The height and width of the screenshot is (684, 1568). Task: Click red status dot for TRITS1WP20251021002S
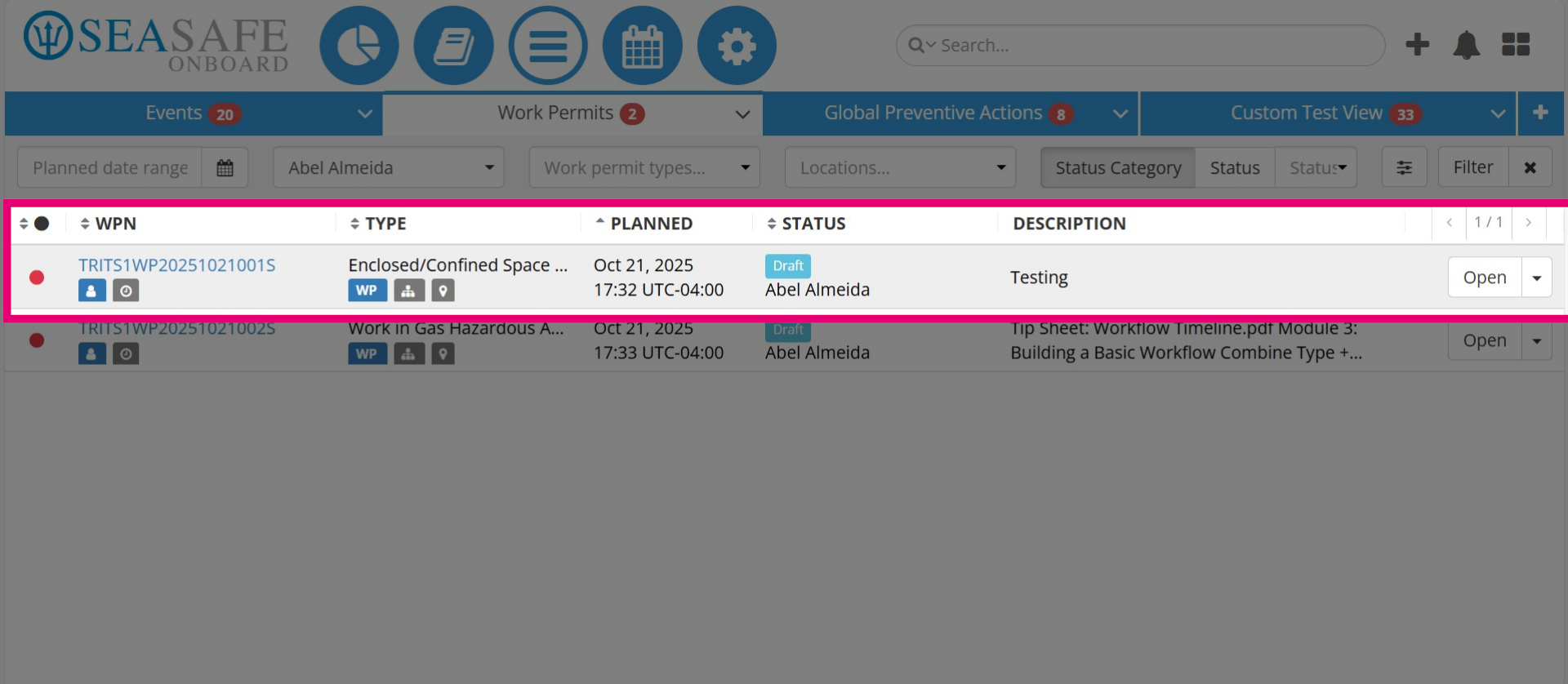[x=37, y=340]
